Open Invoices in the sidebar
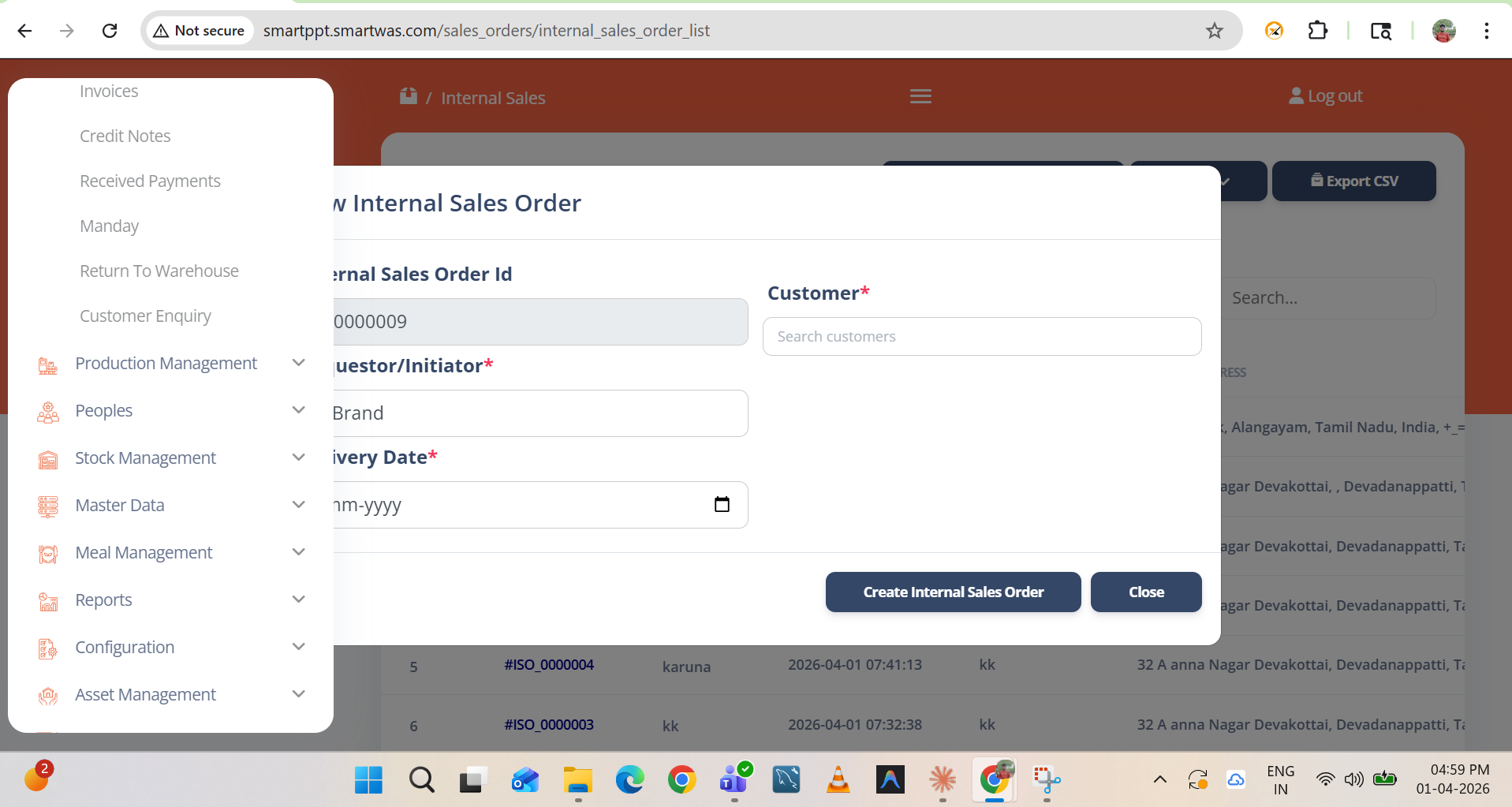Viewport: 1512px width, 807px height. (109, 92)
